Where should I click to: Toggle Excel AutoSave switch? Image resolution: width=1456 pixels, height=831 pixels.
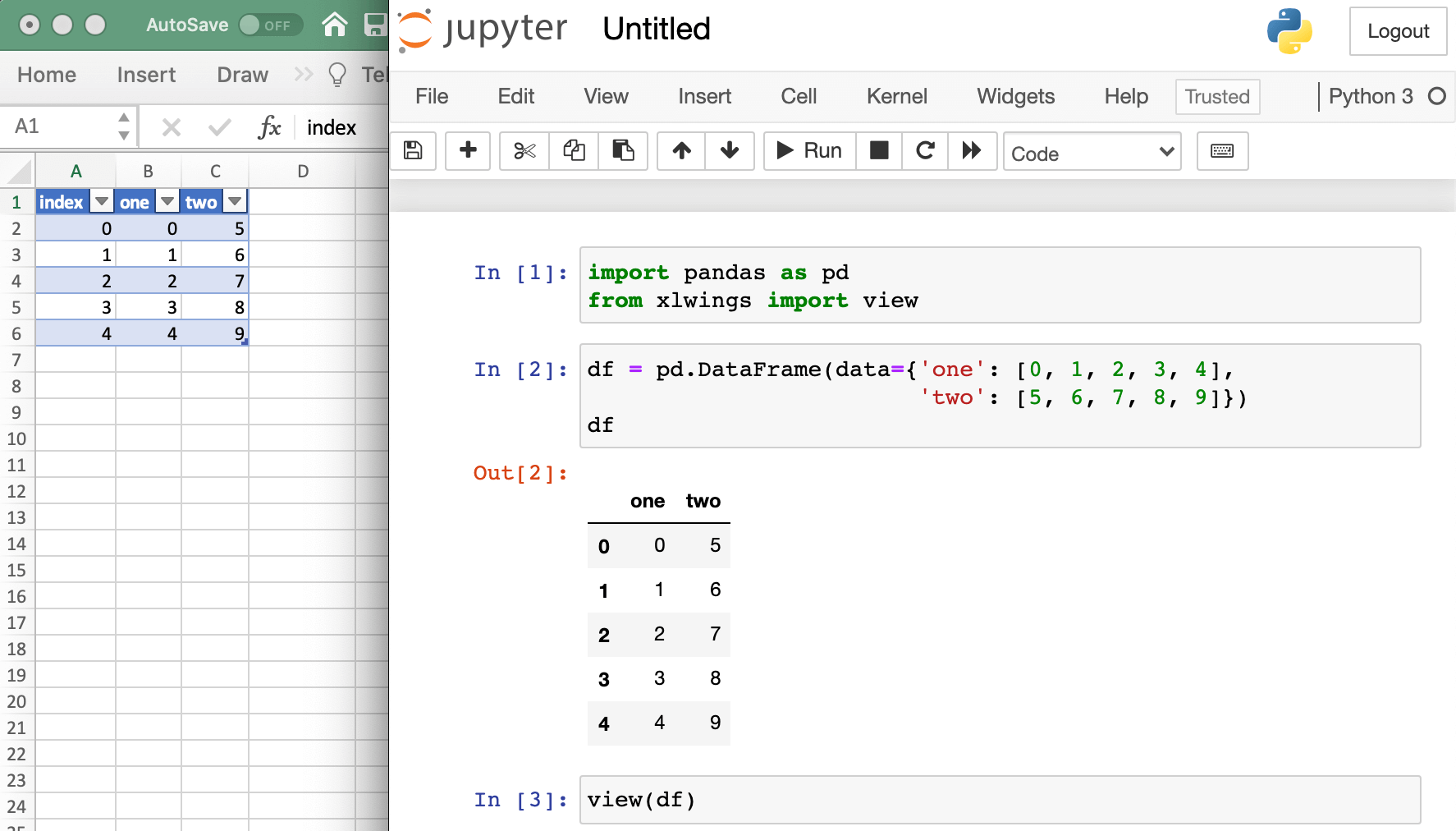(269, 25)
